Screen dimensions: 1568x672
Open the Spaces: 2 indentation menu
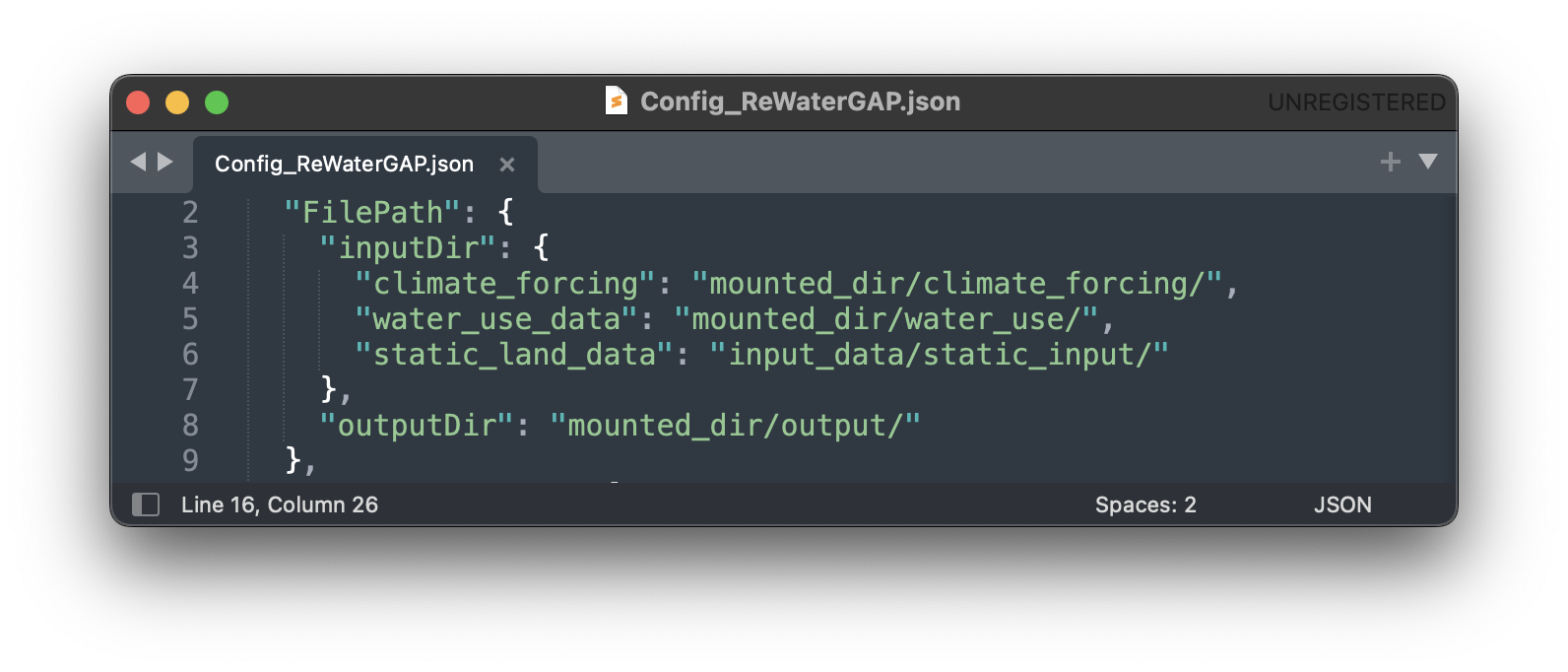[1145, 504]
